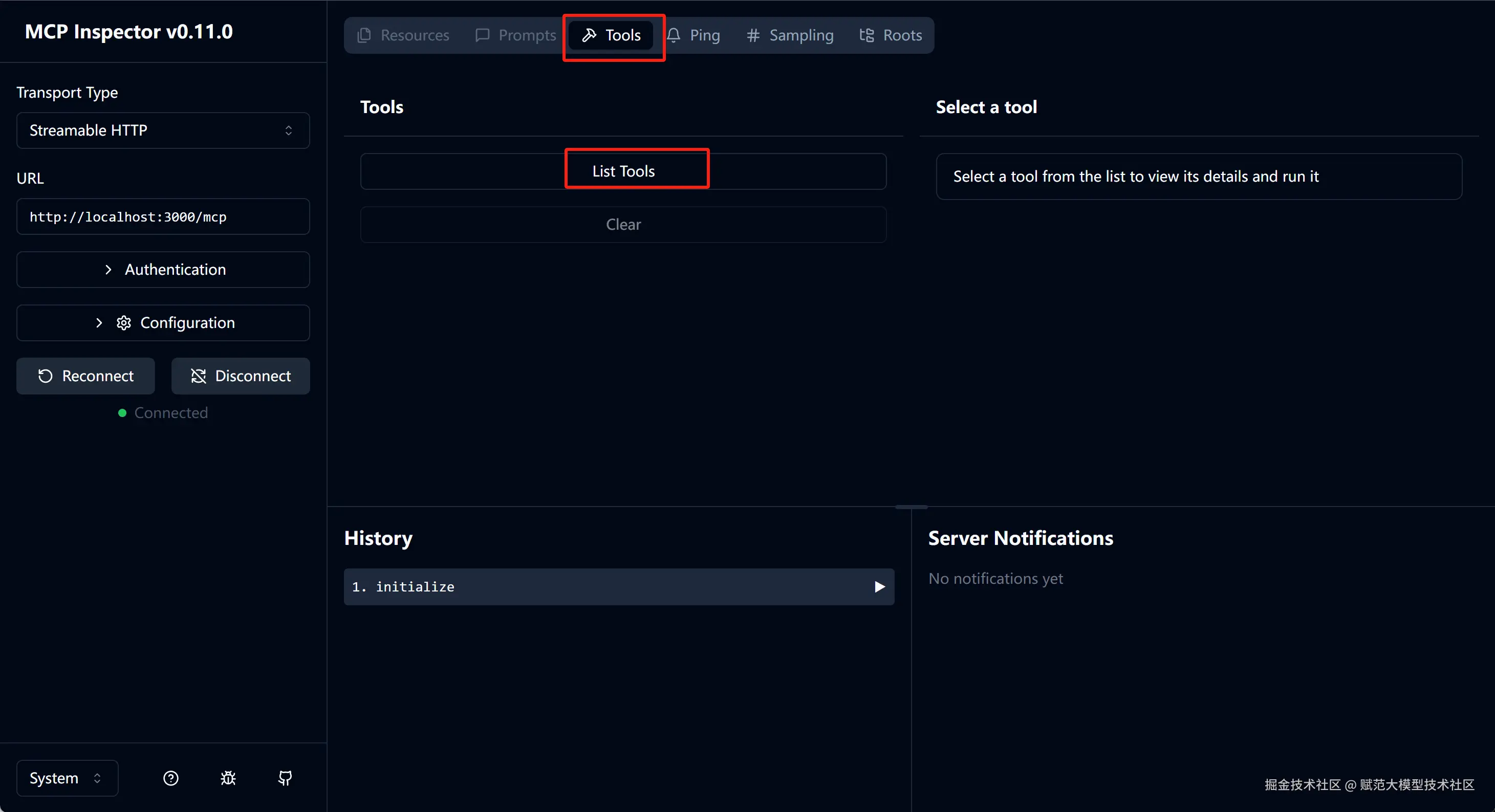Click the help question mark icon
This screenshot has width=1495, height=812.
coord(170,778)
